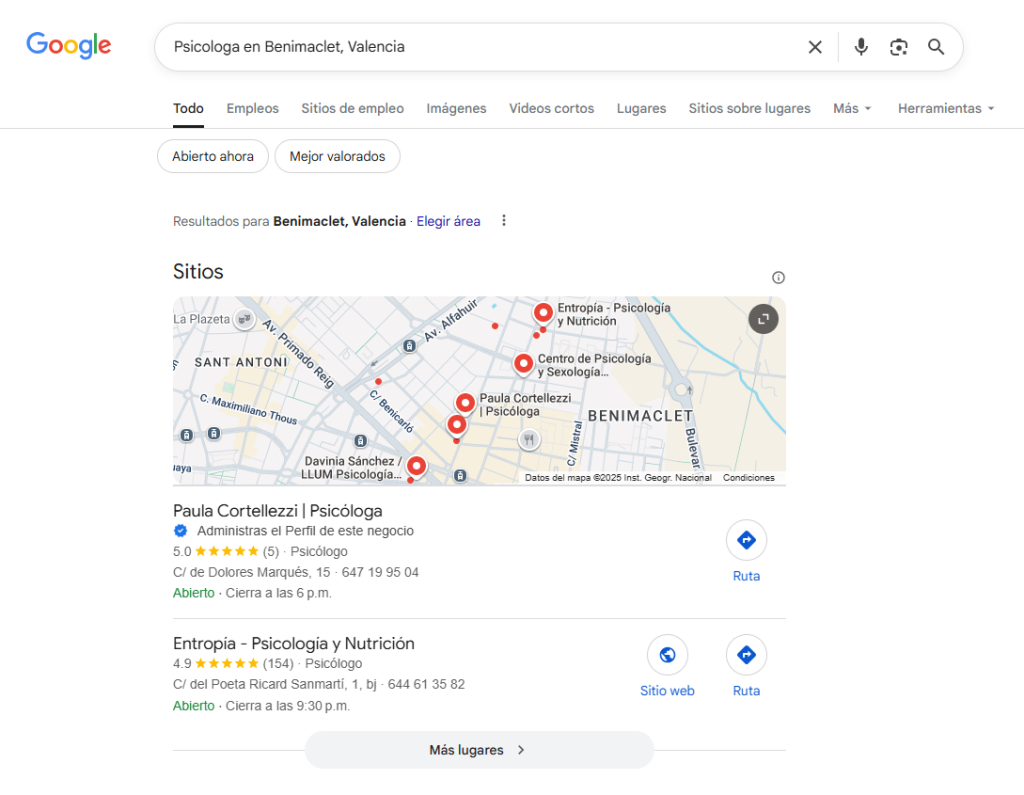Show more places with Más lugares
Image resolution: width=1024 pixels, height=795 pixels.
[x=479, y=750]
